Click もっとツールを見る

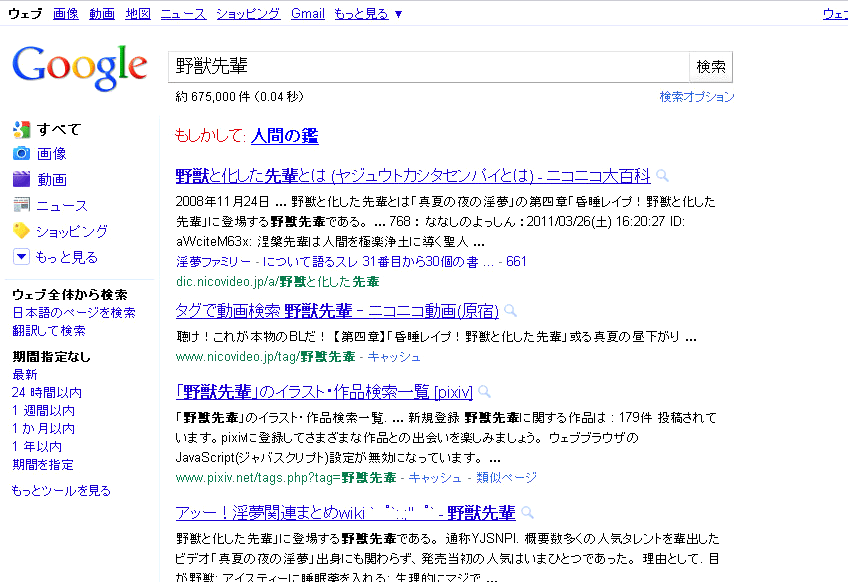(x=61, y=491)
